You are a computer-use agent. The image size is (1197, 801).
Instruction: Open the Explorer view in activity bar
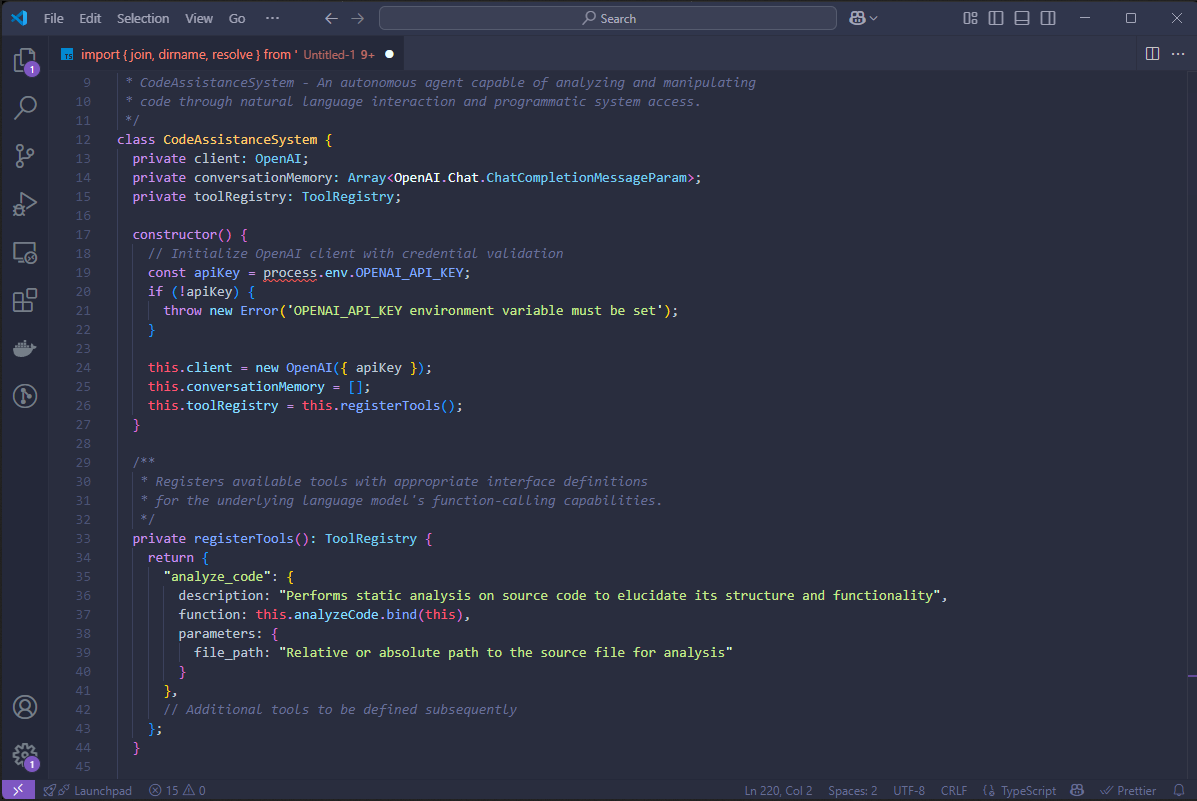(x=25, y=61)
